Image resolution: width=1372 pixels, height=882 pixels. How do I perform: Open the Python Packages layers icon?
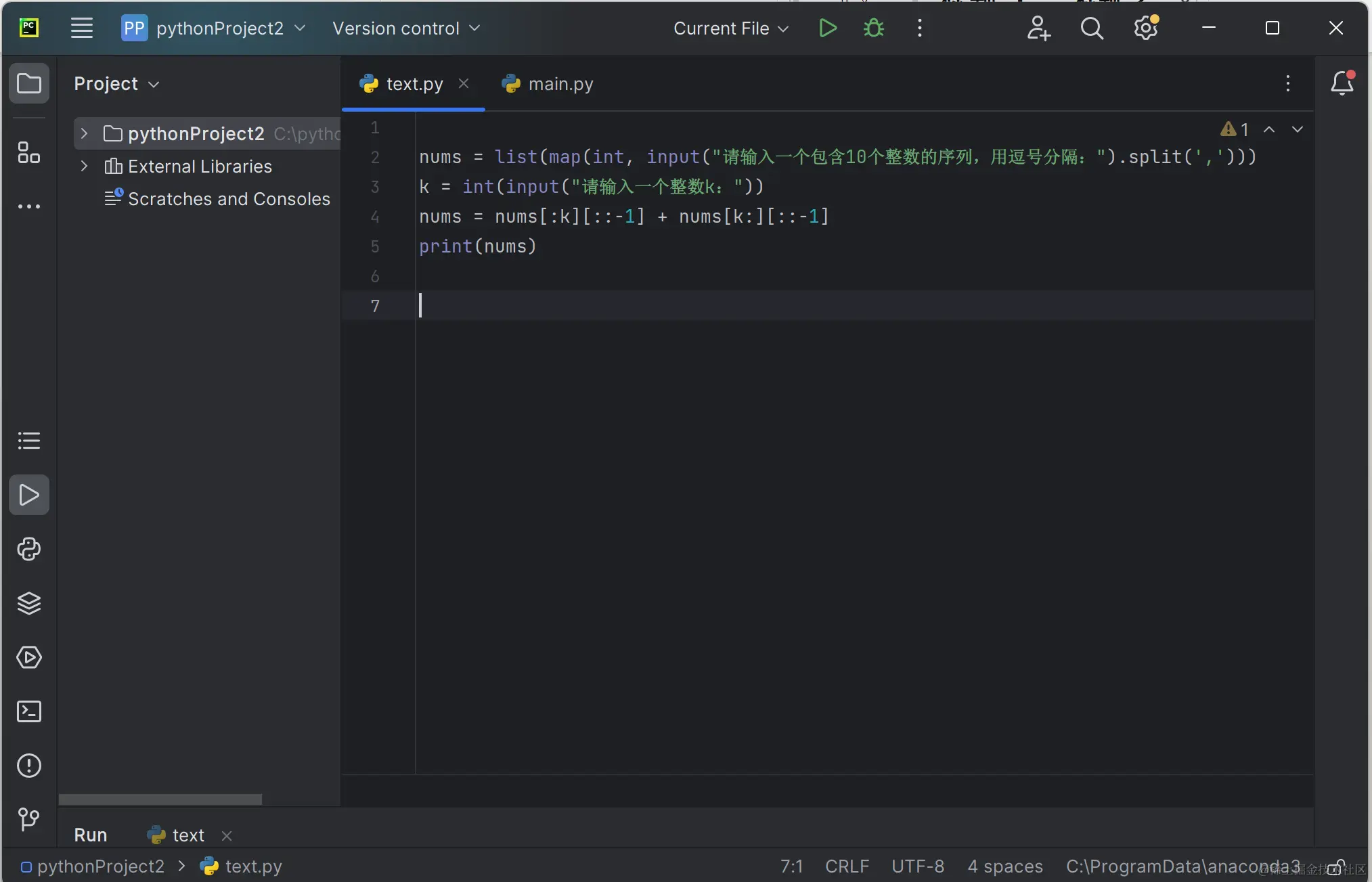pyautogui.click(x=29, y=603)
